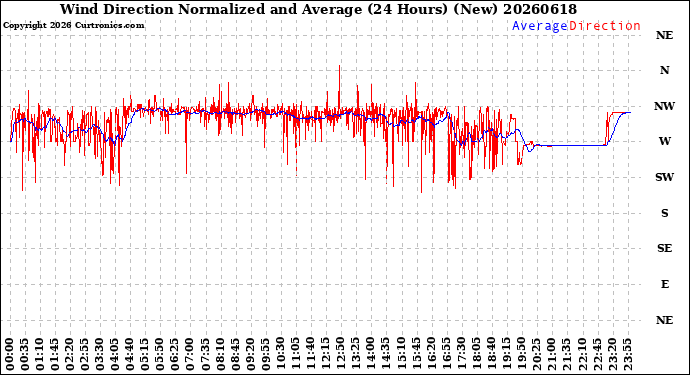Click the 'S' direction axis label
The image size is (690, 375).
[664, 213]
